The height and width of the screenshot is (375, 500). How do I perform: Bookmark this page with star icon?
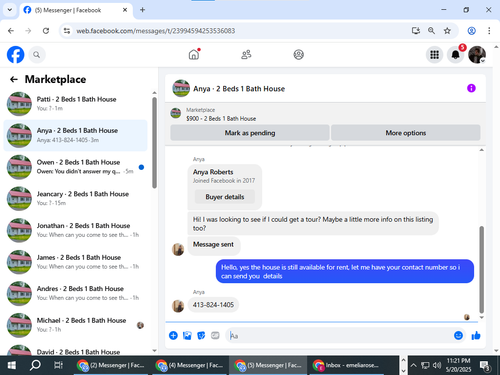tap(447, 31)
